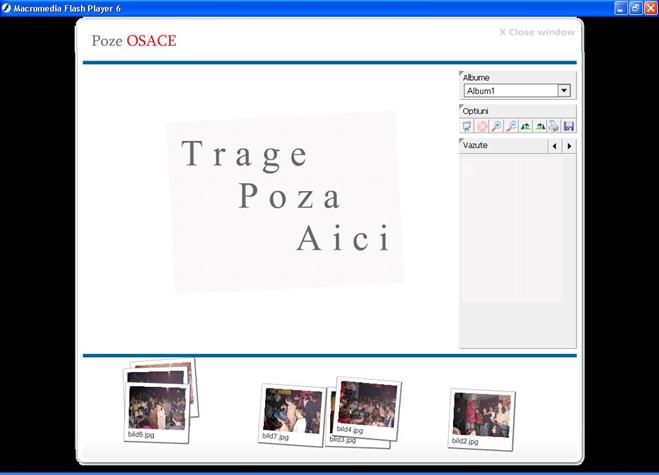The height and width of the screenshot is (475, 659).
Task: Select the bild4.jpg photo thumbnail
Action: click(x=367, y=403)
